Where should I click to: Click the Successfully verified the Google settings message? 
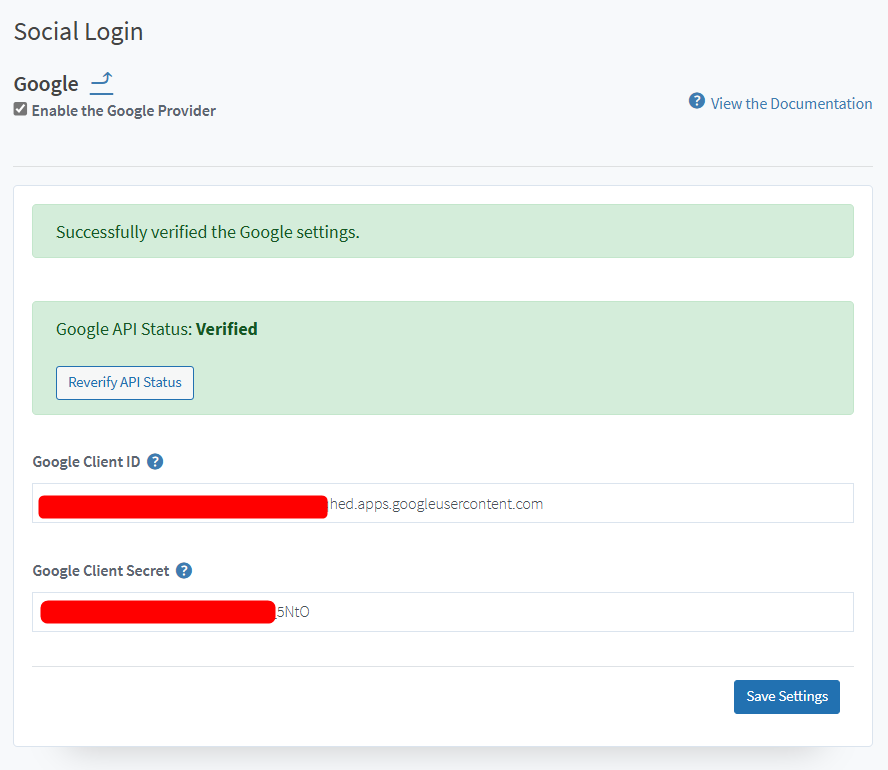[x=208, y=232]
